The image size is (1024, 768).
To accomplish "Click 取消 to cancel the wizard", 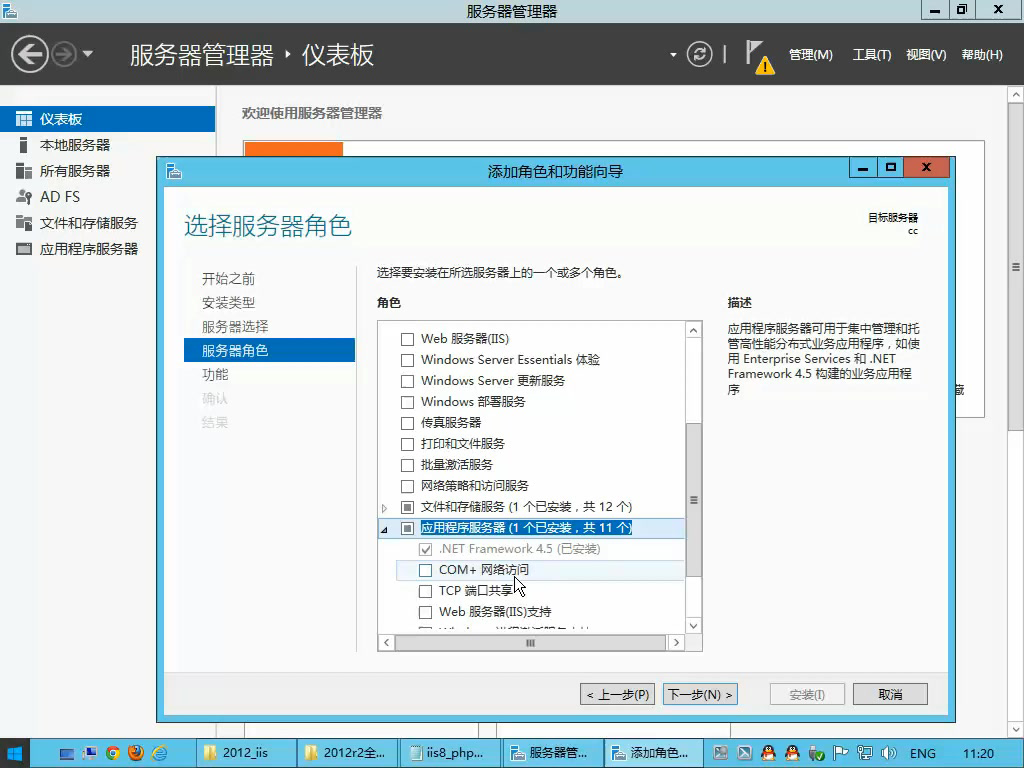I will coord(890,694).
